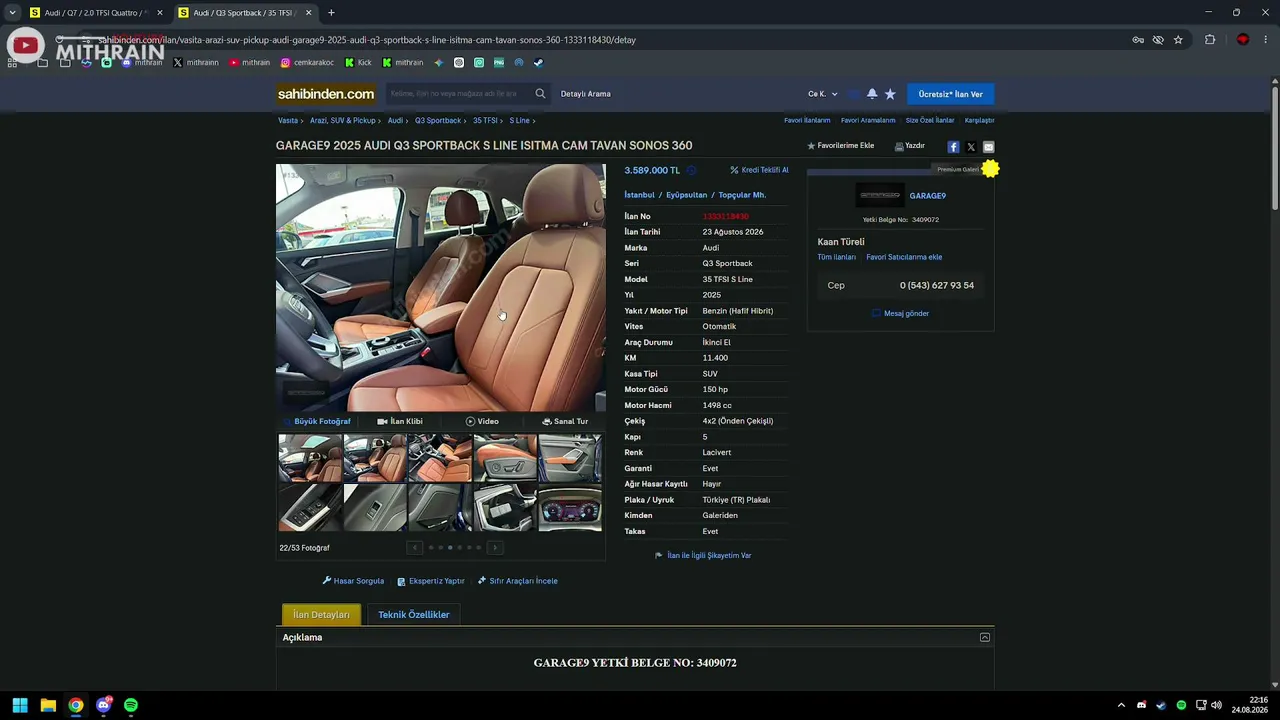Open Hasar Sorgula link
Screen dimensions: 1280x720
click(353, 581)
